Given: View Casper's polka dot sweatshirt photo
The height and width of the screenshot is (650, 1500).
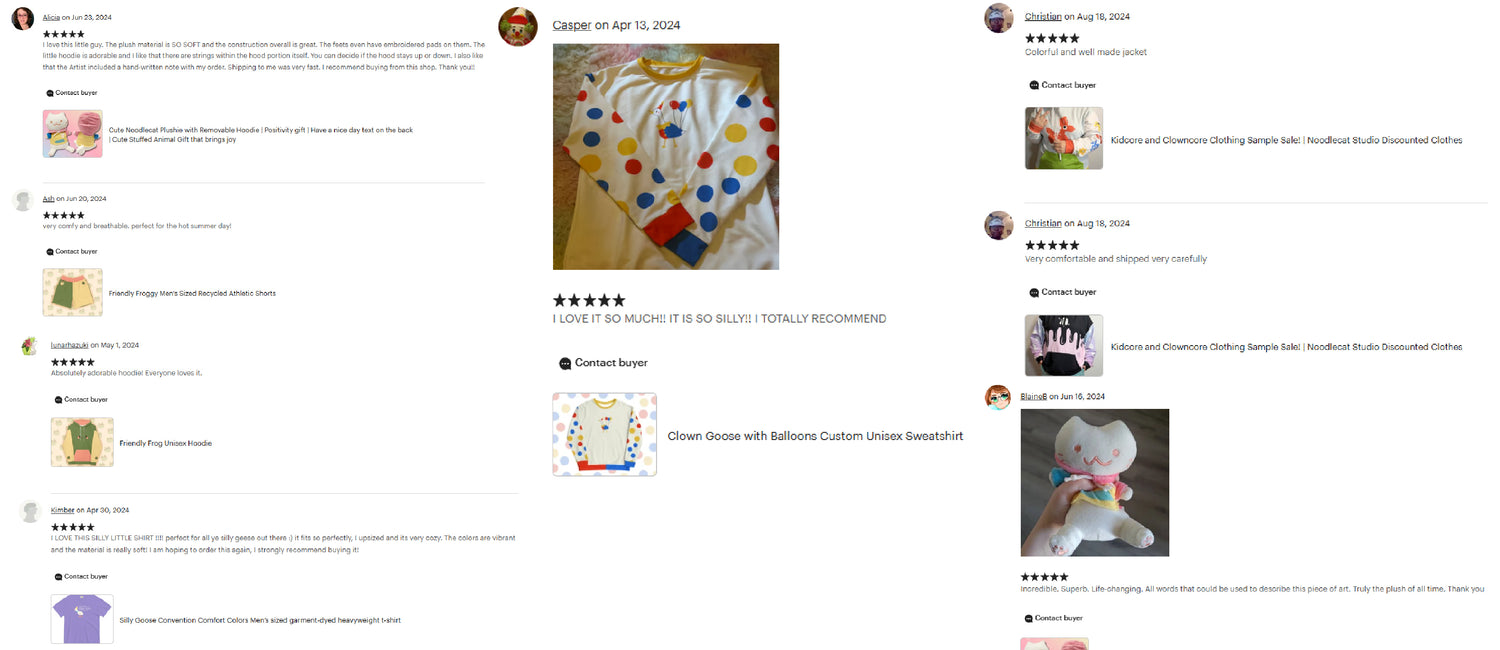Looking at the screenshot, I should tap(666, 157).
